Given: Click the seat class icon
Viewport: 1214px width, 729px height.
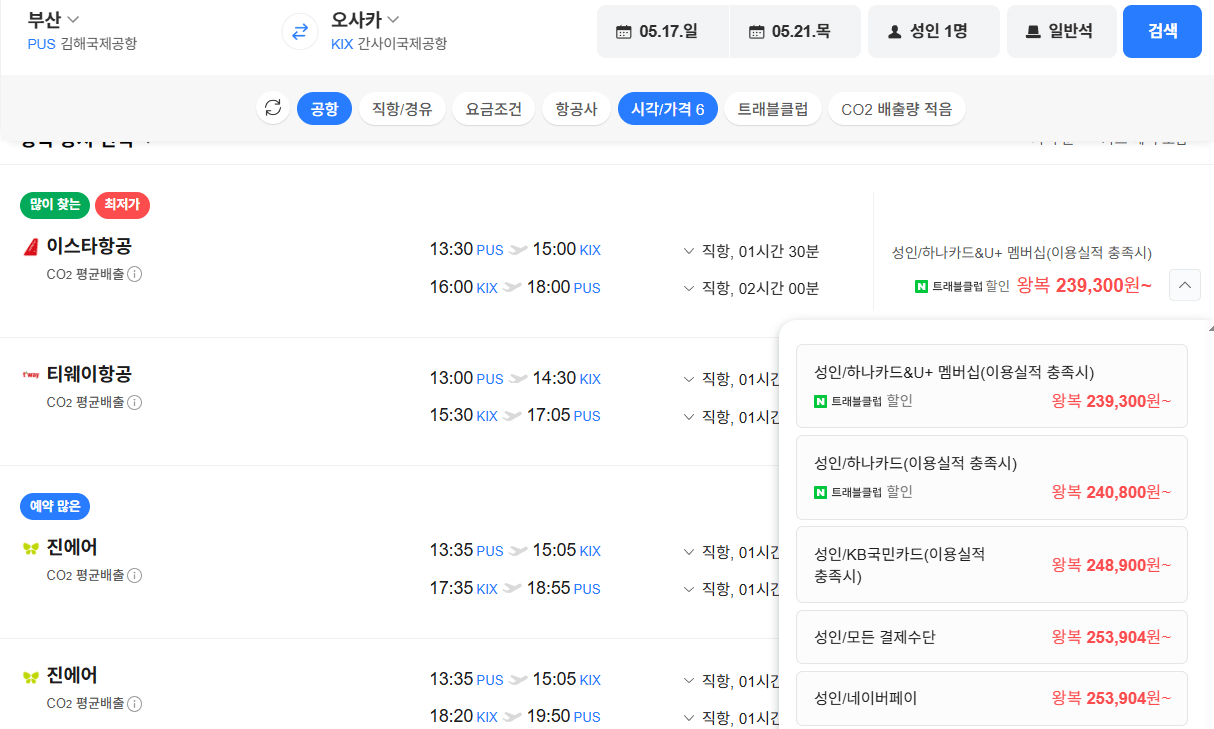Looking at the screenshot, I should tap(1033, 32).
